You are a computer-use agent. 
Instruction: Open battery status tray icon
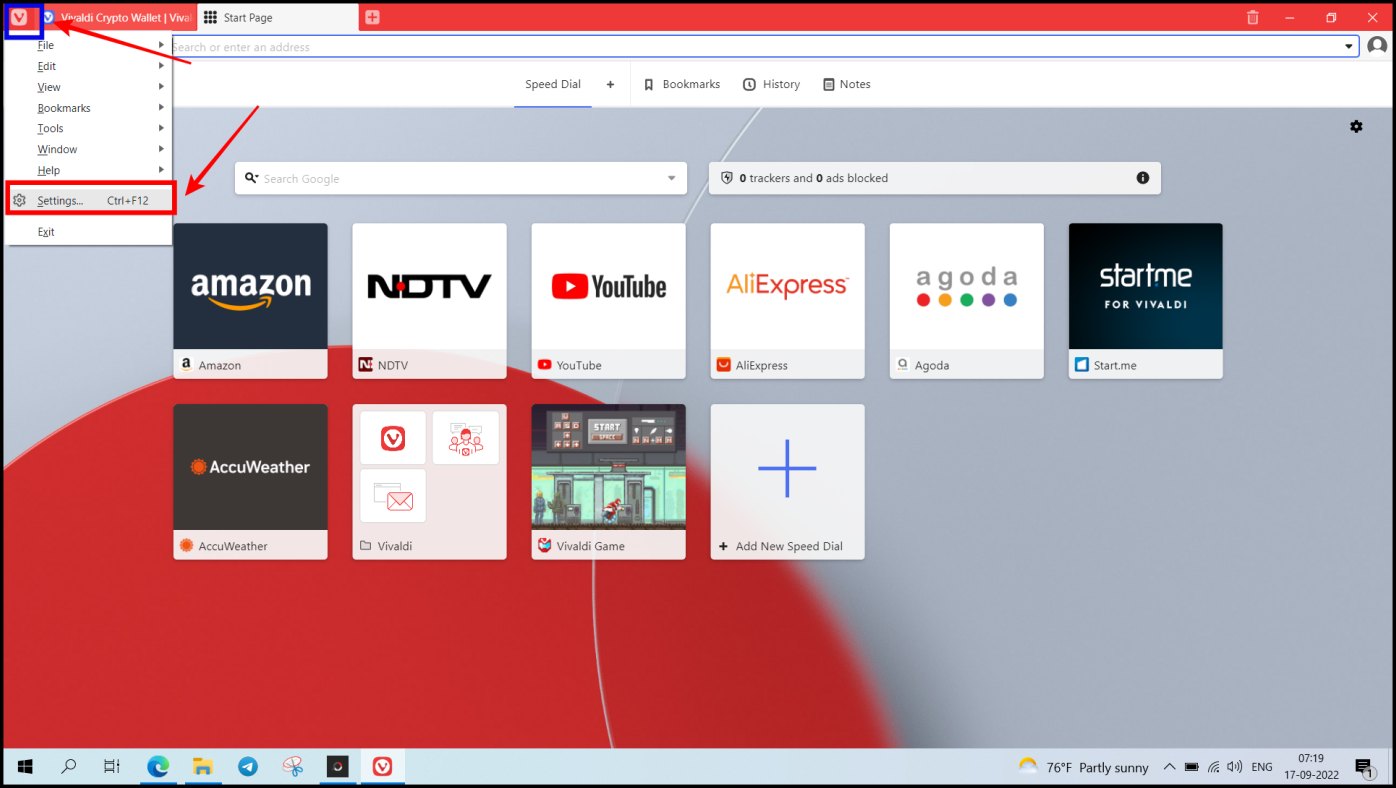[1191, 767]
